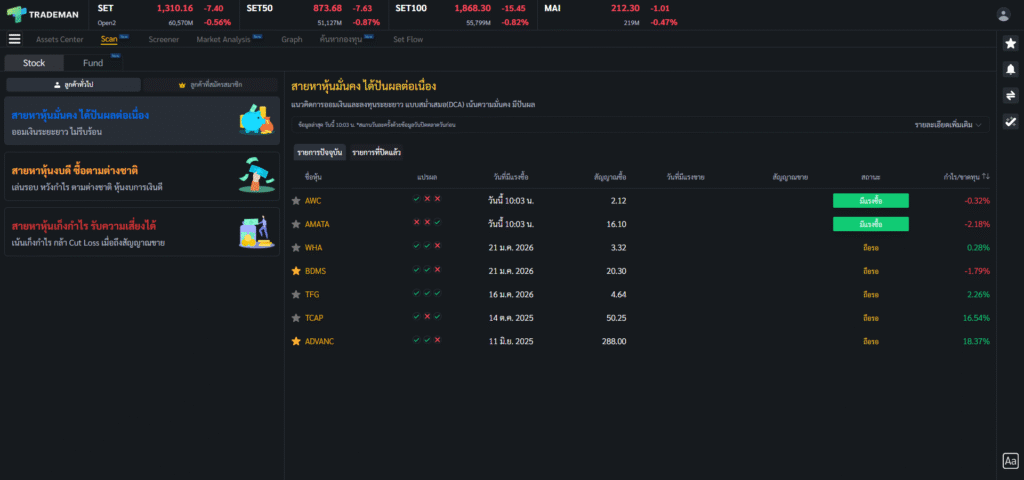Remove BDMS from favorites via star

point(295,271)
